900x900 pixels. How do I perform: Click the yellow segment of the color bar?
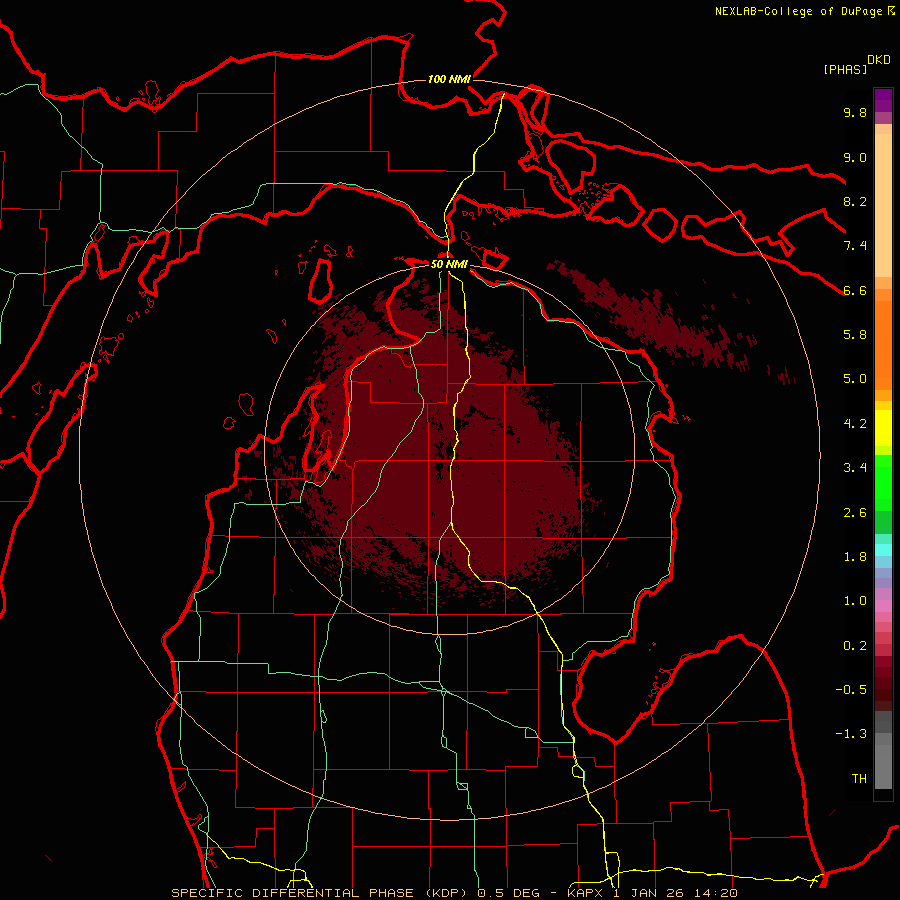(x=883, y=428)
